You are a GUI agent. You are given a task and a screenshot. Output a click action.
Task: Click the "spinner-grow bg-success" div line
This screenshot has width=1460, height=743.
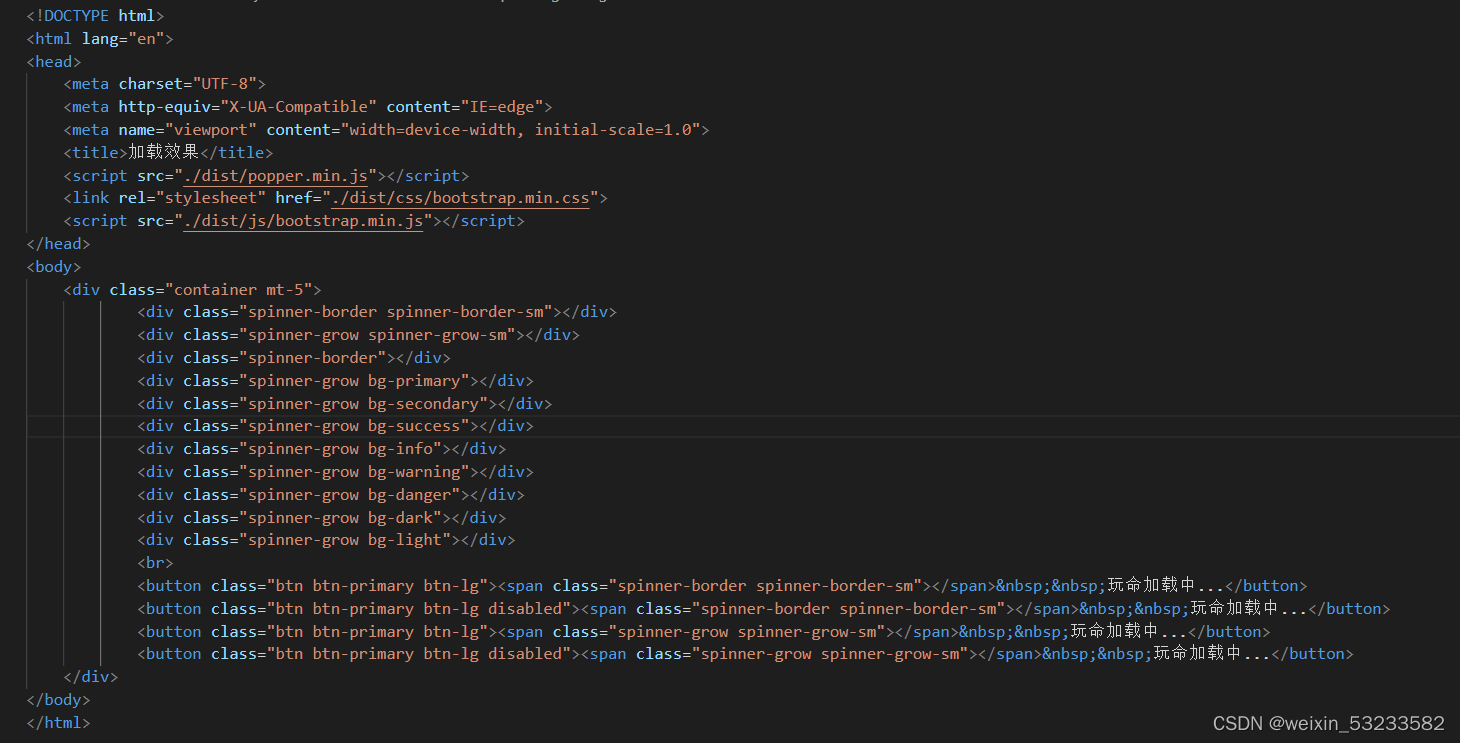(336, 426)
